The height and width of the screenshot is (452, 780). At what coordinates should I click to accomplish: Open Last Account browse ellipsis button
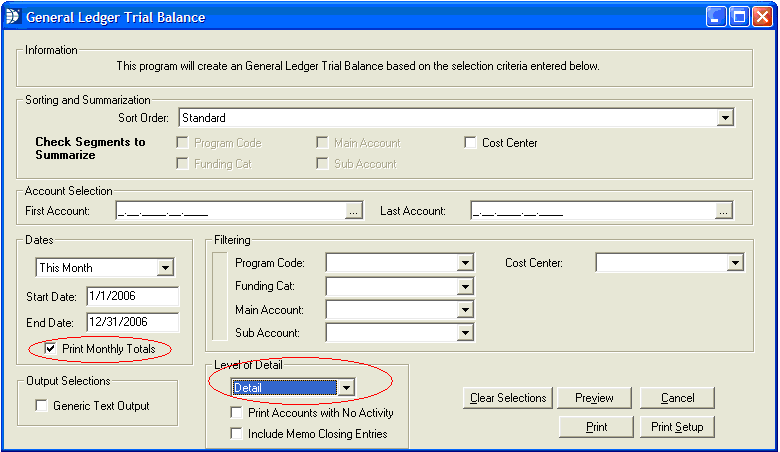tap(724, 211)
